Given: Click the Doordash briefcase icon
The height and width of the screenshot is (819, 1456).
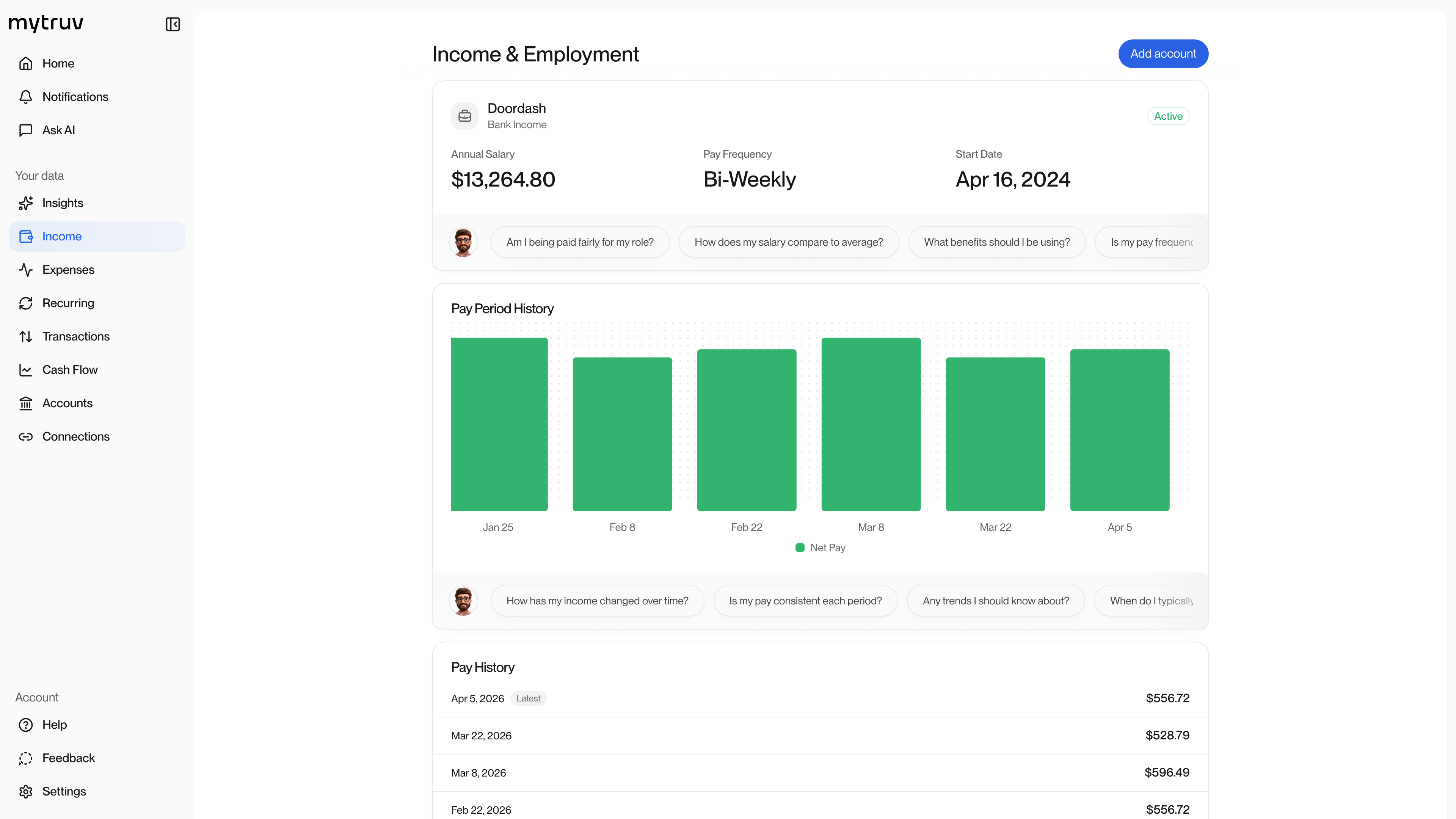Looking at the screenshot, I should click(x=464, y=116).
